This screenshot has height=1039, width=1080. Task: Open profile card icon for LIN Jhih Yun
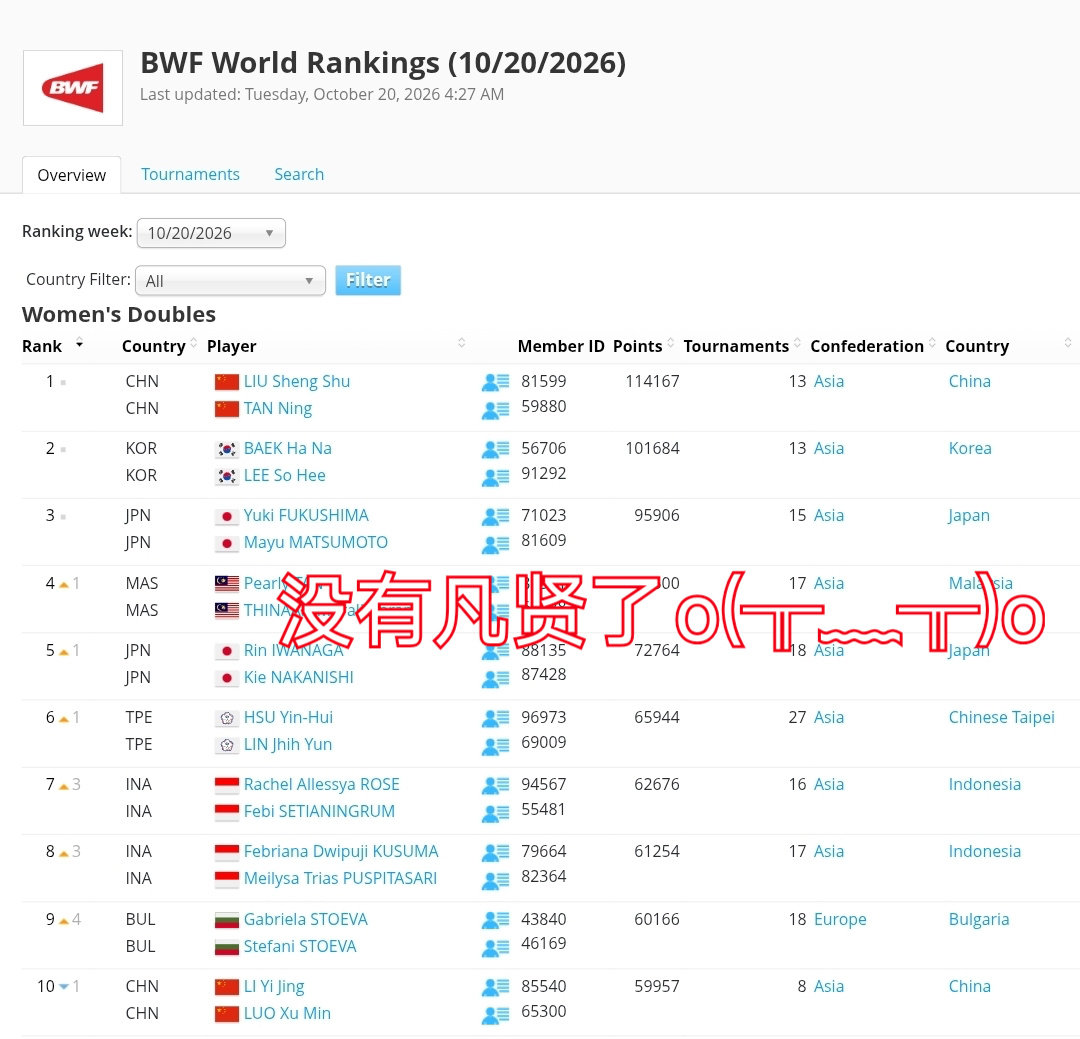point(495,745)
